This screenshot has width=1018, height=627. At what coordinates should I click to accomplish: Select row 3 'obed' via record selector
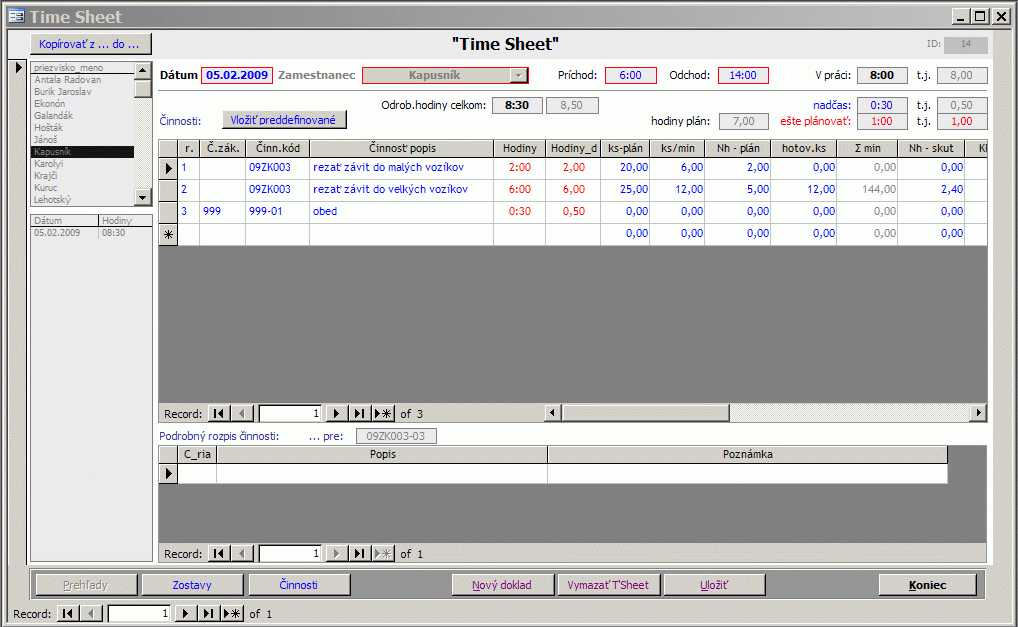point(168,212)
